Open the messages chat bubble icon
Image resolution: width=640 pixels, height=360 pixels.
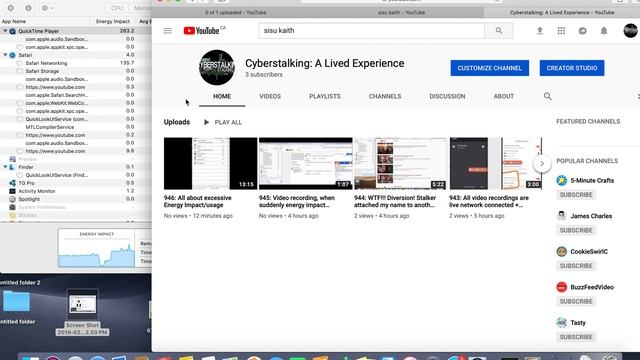click(x=582, y=31)
